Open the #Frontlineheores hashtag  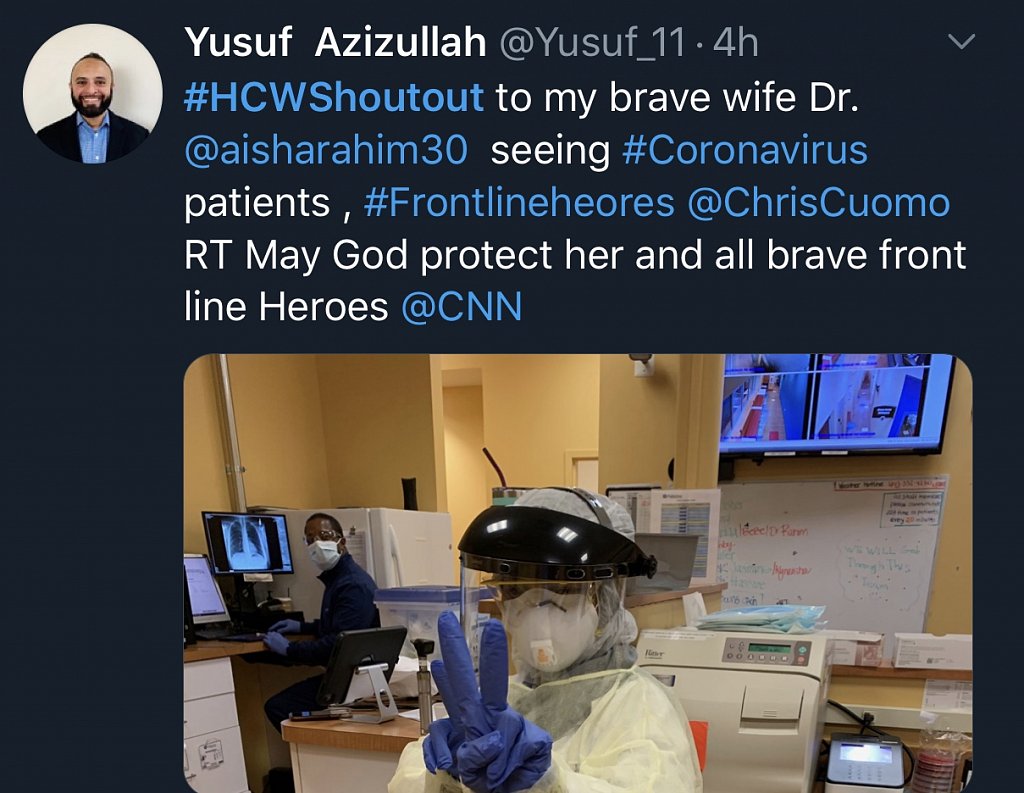[x=519, y=202]
